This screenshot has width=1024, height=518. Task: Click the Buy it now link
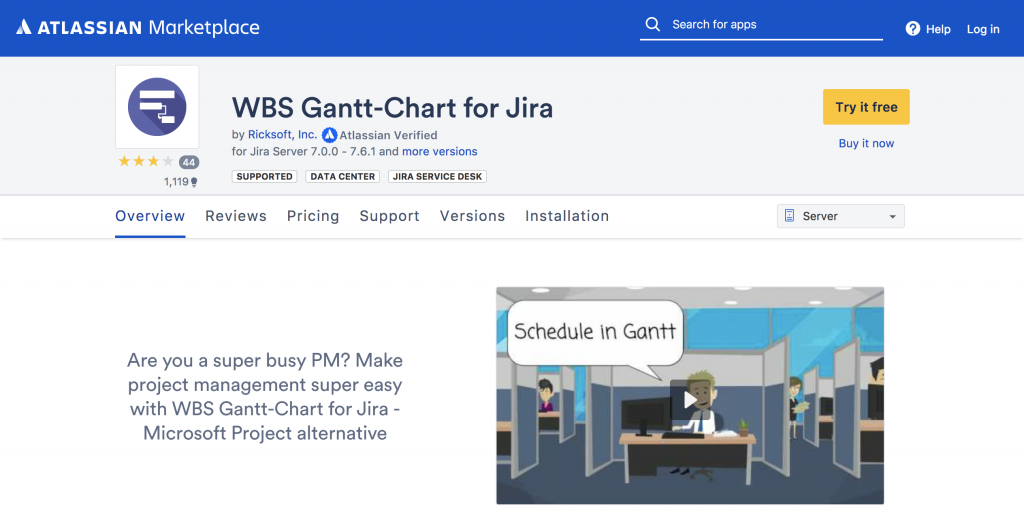(866, 143)
